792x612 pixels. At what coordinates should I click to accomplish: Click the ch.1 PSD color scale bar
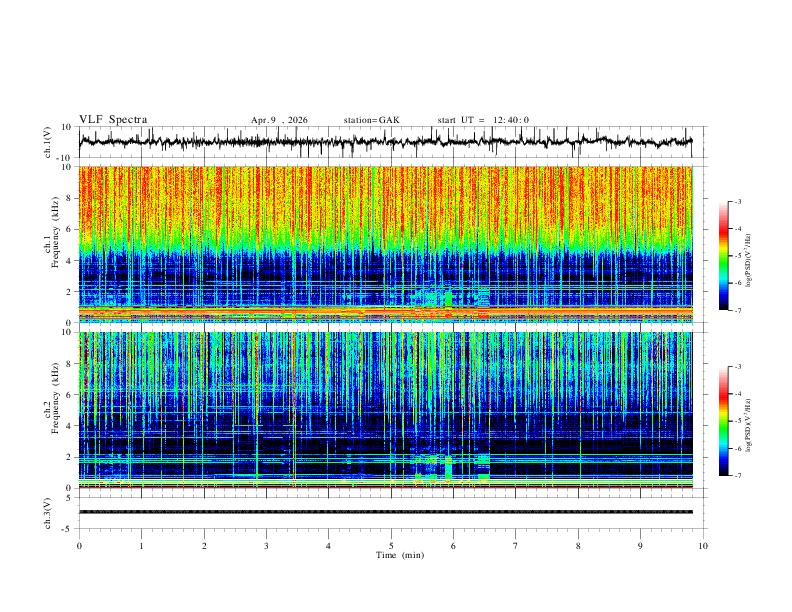coord(724,256)
